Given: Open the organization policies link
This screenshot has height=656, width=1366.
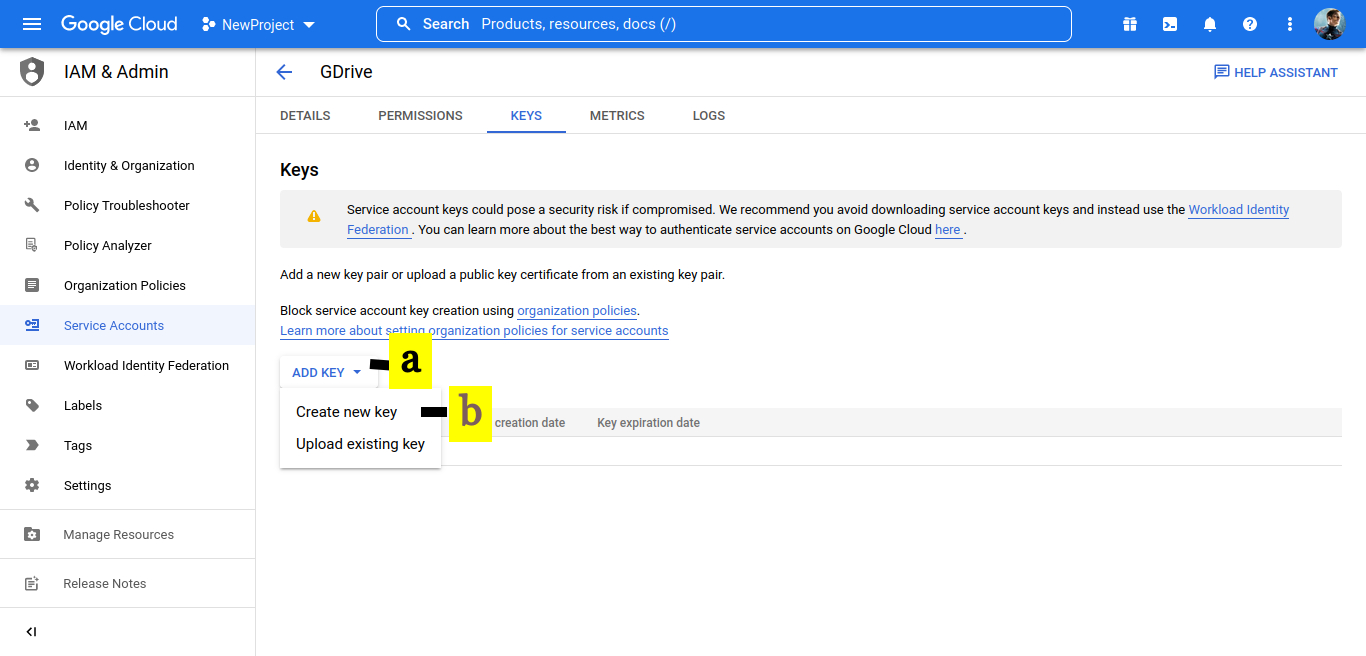Looking at the screenshot, I should coord(577,310).
